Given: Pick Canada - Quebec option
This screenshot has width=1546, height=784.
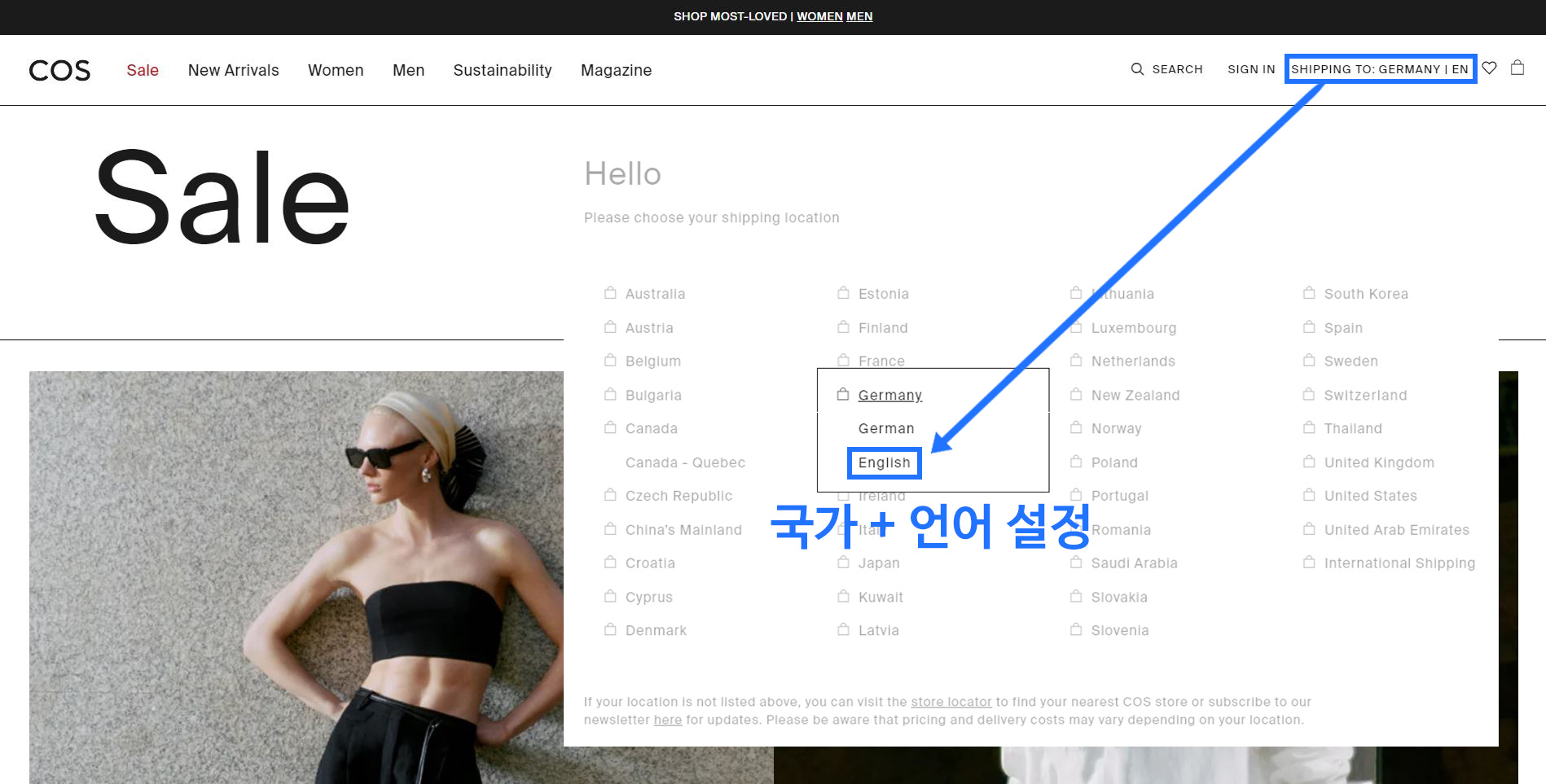Looking at the screenshot, I should coord(685,463).
